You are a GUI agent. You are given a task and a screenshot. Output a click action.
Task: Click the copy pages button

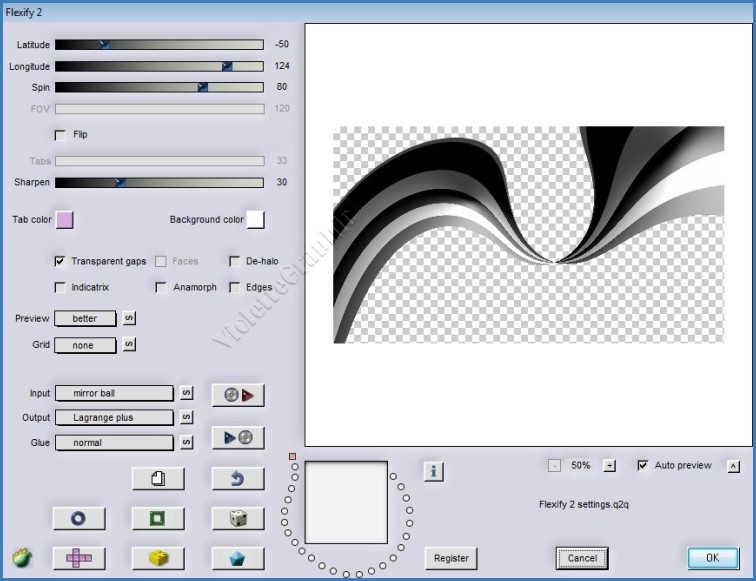[158, 479]
